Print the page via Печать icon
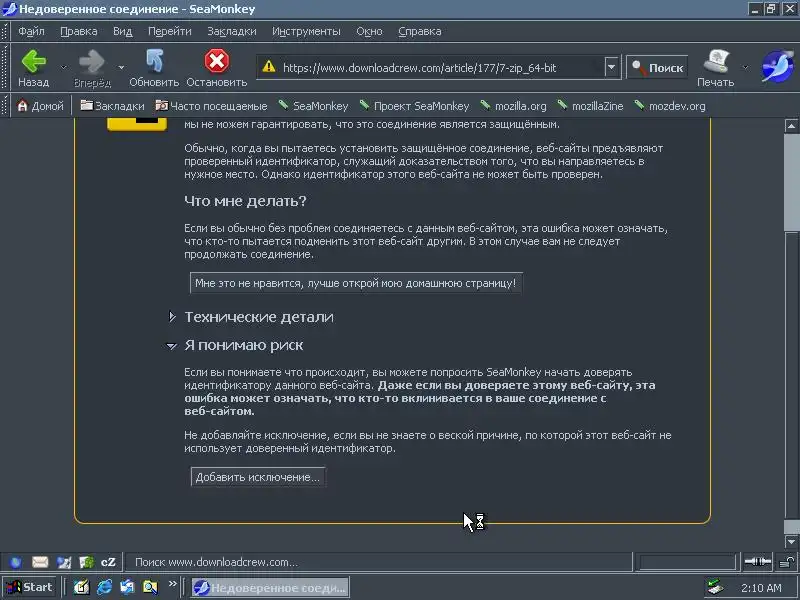This screenshot has width=800, height=600. point(715,67)
